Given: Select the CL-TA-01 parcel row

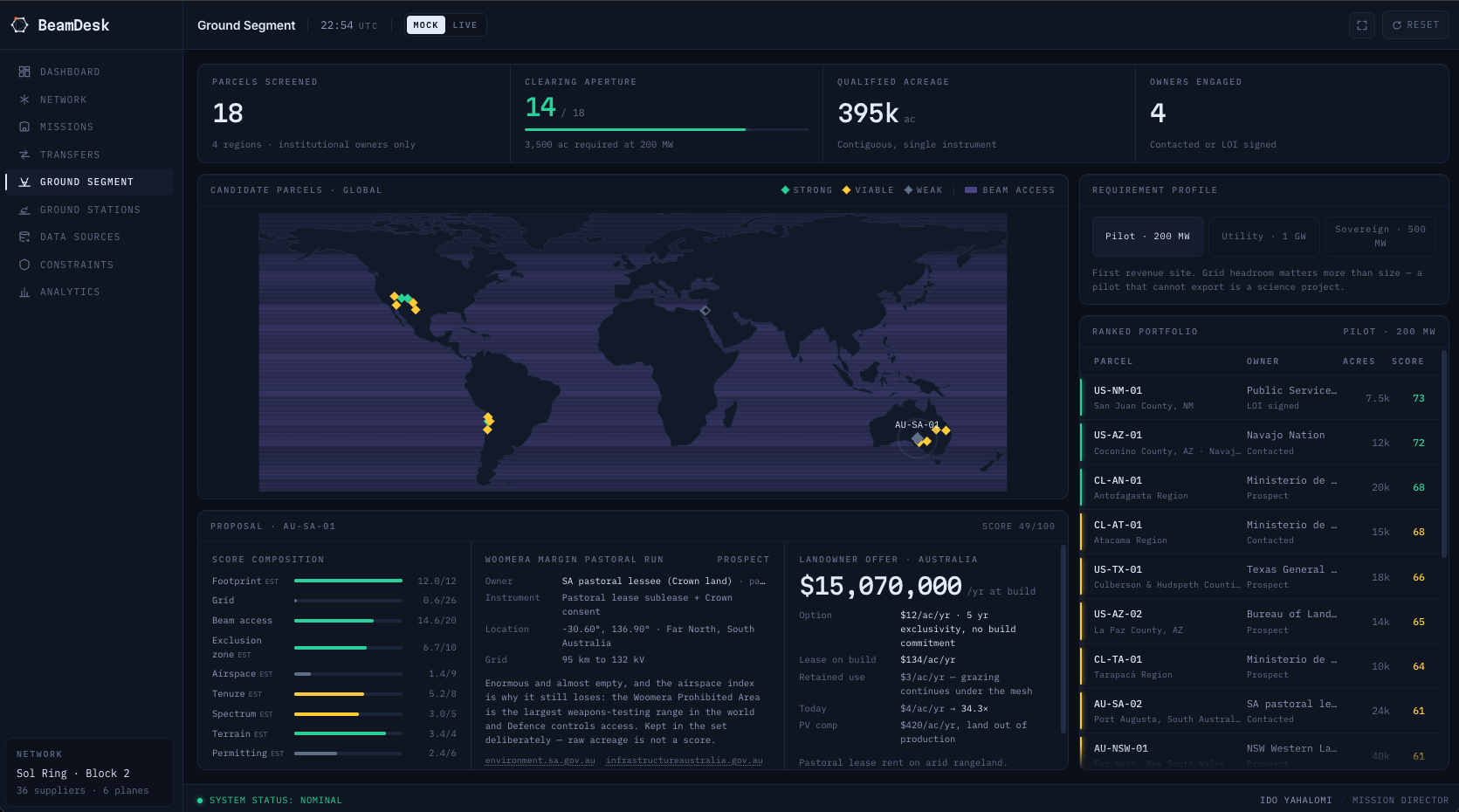Looking at the screenshot, I should [1259, 667].
